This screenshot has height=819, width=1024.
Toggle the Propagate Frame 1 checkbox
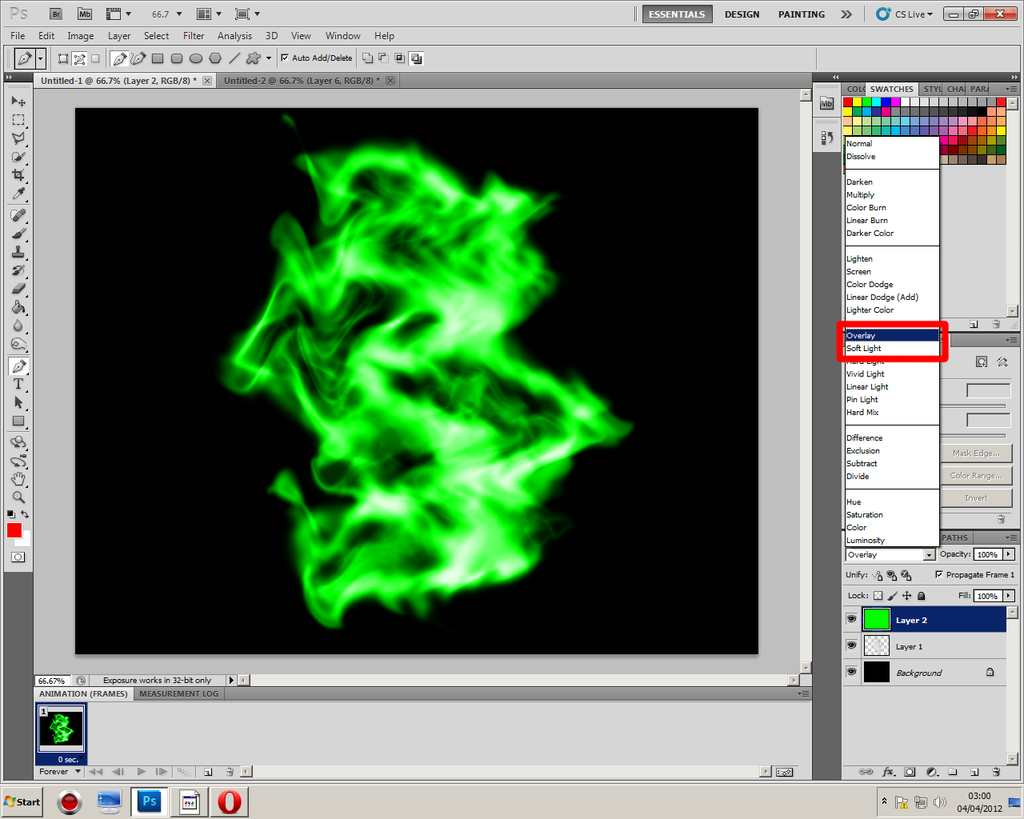pos(939,575)
